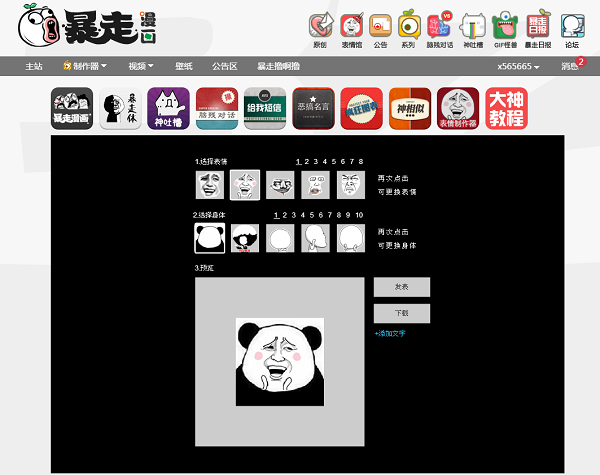600x475 pixels.
Task: Select the fourth expression thumbnail
Action: click(x=315, y=185)
